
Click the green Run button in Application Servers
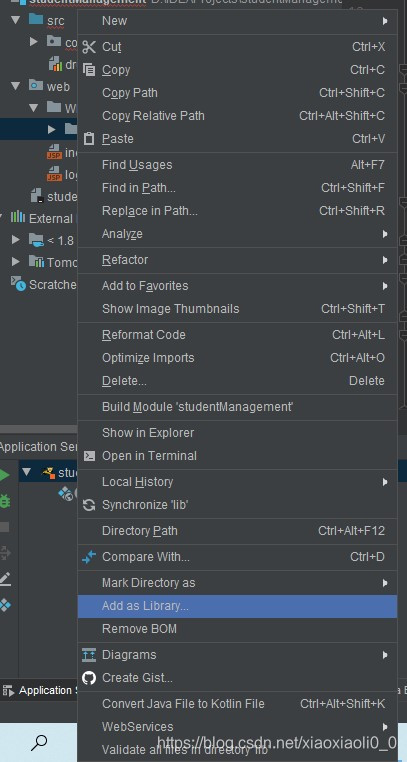coord(4,475)
